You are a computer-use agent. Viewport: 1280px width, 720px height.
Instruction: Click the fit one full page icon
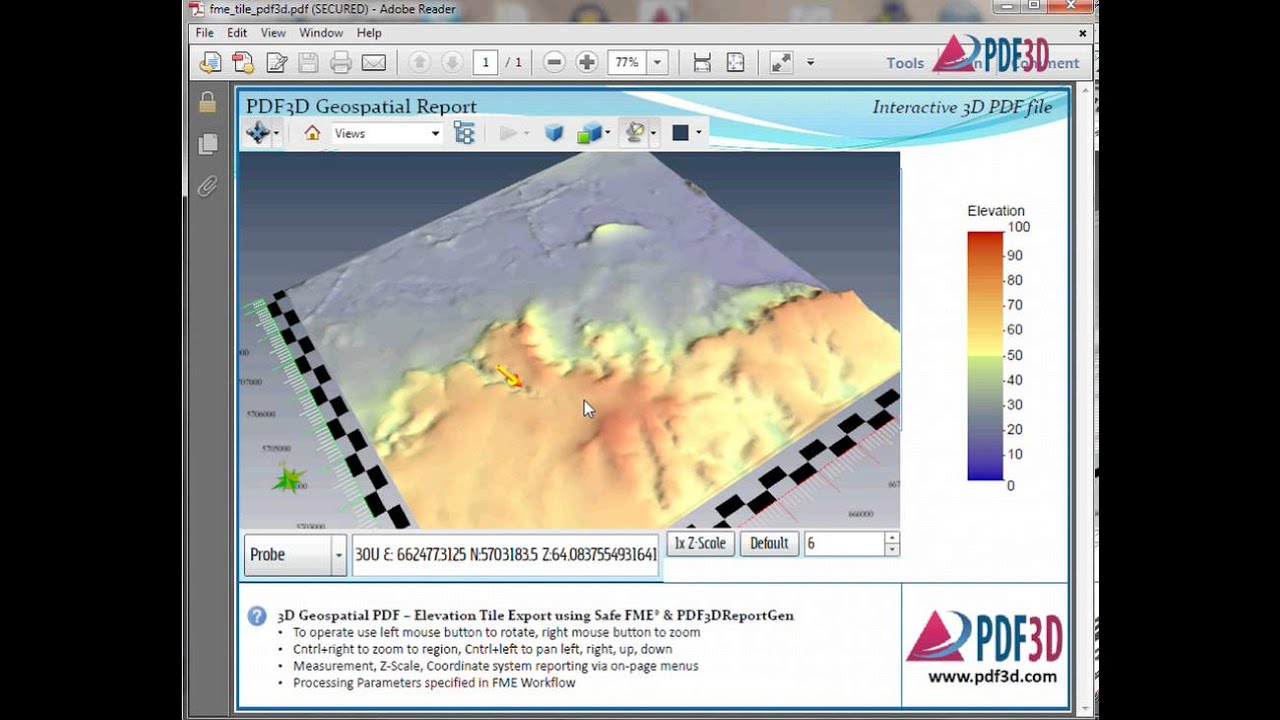point(735,63)
